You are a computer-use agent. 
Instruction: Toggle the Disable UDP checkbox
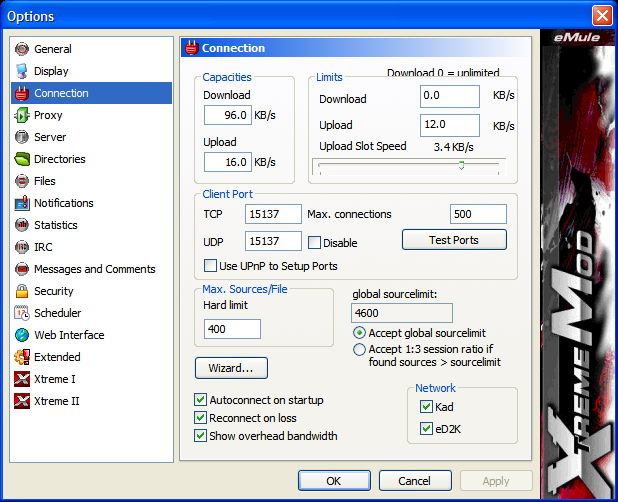tap(314, 243)
